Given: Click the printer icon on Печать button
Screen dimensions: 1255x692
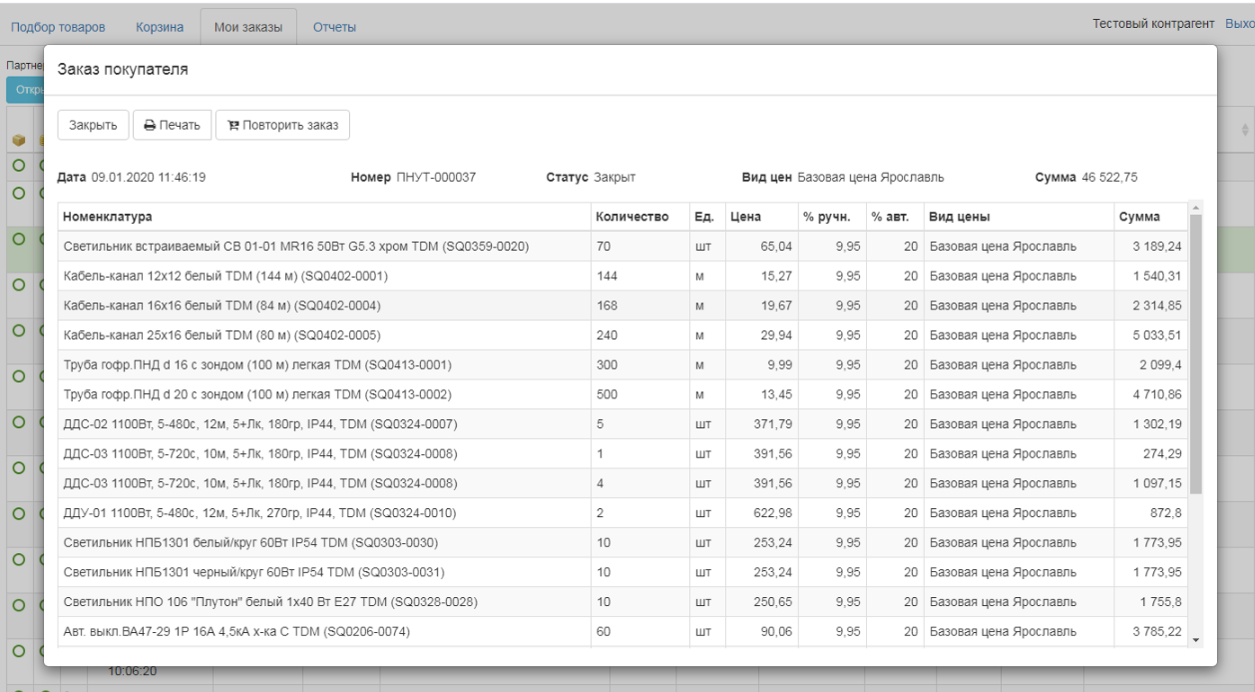Looking at the screenshot, I should [150, 126].
